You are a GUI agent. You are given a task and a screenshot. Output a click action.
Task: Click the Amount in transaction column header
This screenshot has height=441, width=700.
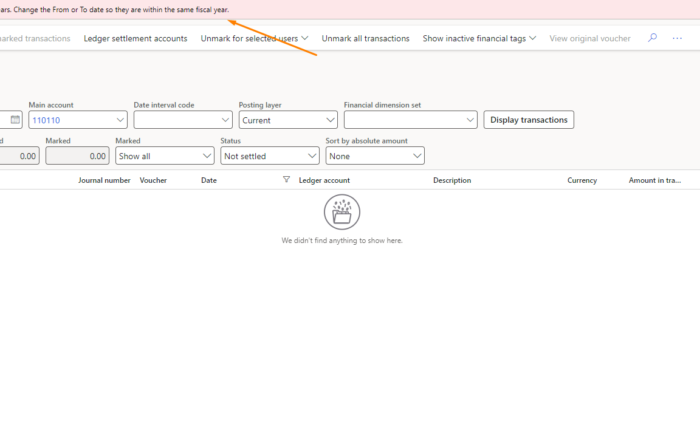654,180
